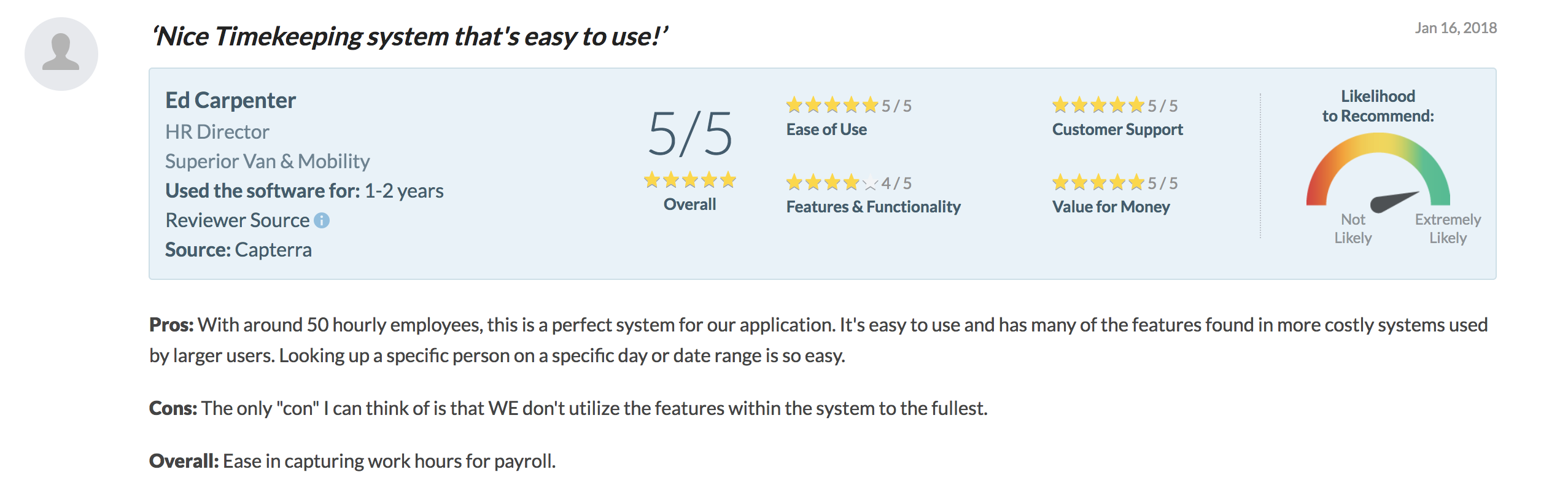The height and width of the screenshot is (496, 1568).
Task: Click the Source: Capterra label
Action: [238, 250]
